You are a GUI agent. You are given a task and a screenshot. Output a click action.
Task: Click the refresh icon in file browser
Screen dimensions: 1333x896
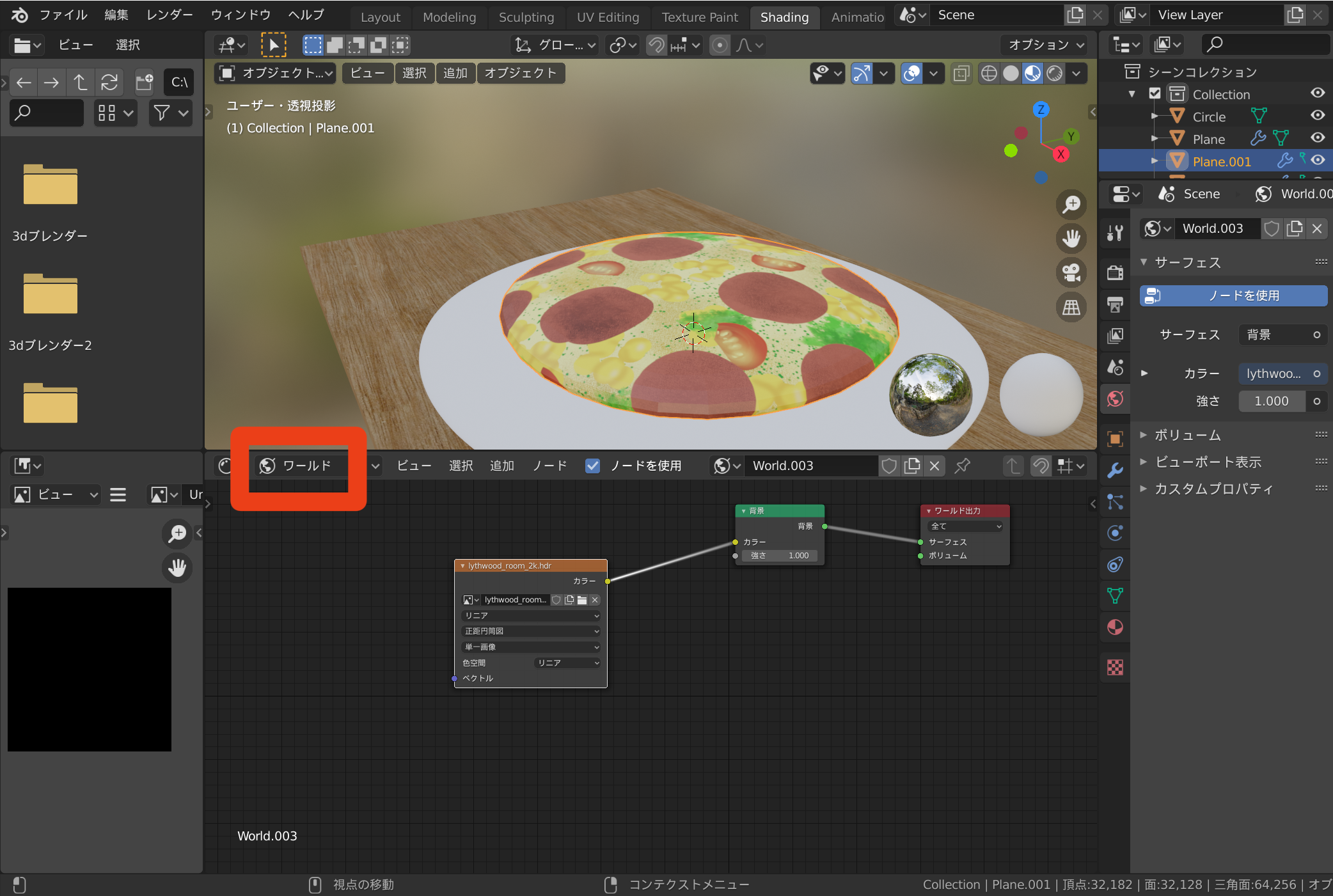(x=109, y=82)
